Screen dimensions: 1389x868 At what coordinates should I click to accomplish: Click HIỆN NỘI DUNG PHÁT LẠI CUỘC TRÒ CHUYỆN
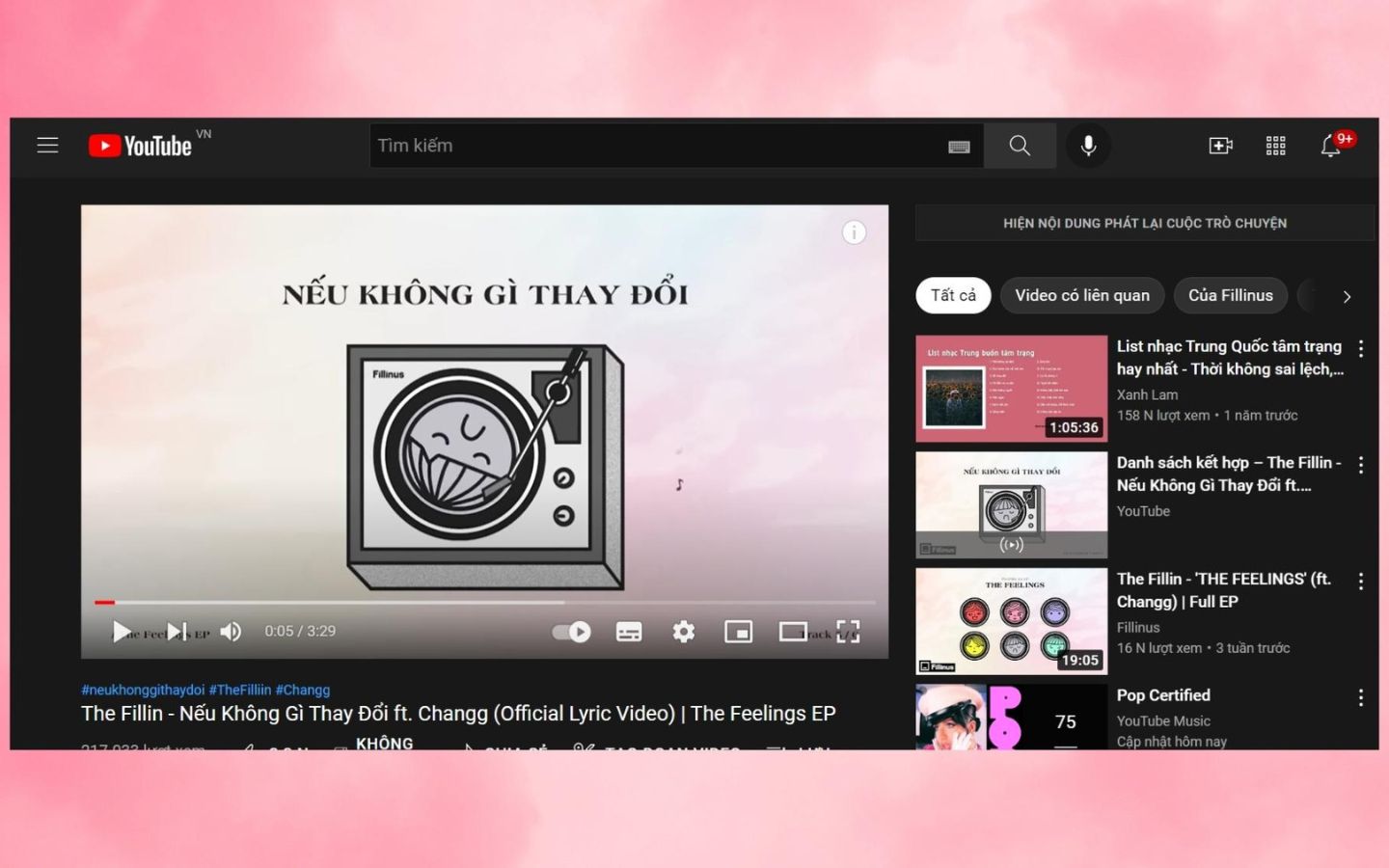click(x=1145, y=223)
